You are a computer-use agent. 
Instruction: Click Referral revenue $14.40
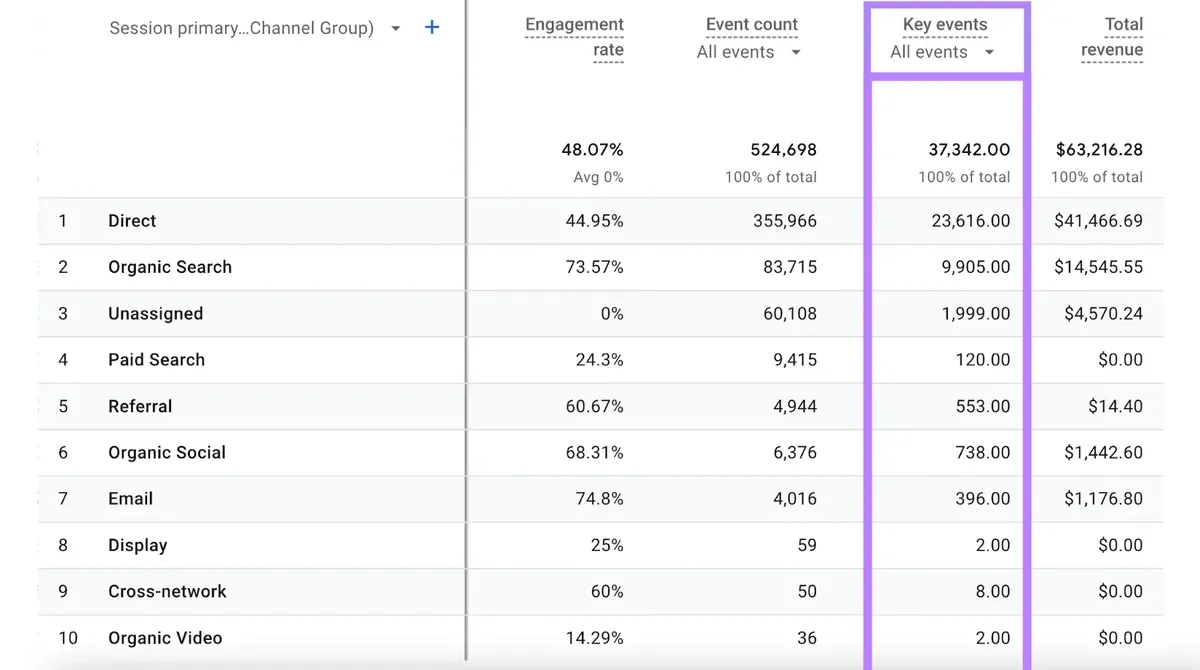pyautogui.click(x=1116, y=406)
